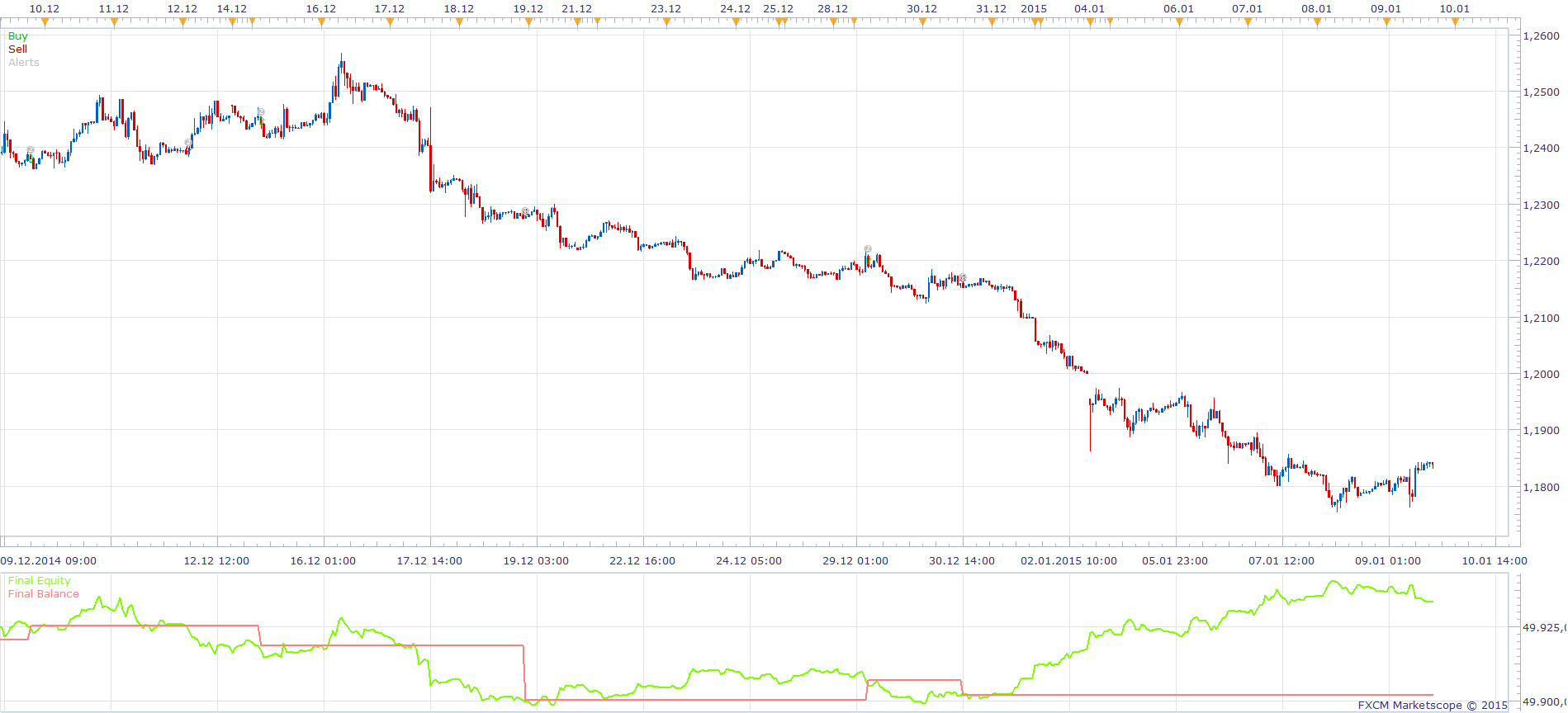This screenshot has height=713, width=1568.
Task: Click the orange triangle marker under 30.12
Action: coord(922,22)
